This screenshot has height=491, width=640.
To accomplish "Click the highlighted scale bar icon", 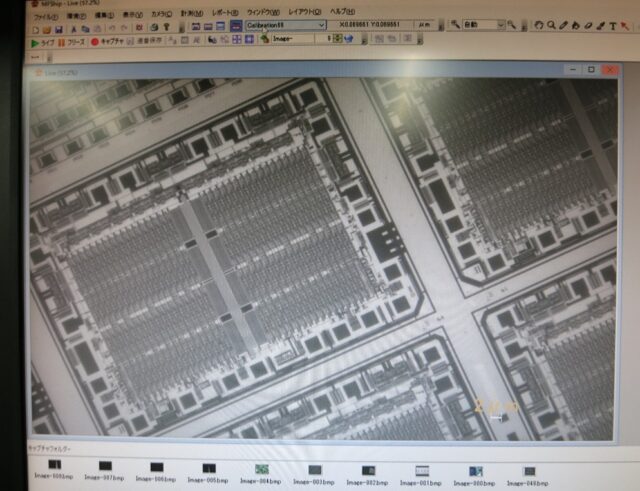I will 236,26.
